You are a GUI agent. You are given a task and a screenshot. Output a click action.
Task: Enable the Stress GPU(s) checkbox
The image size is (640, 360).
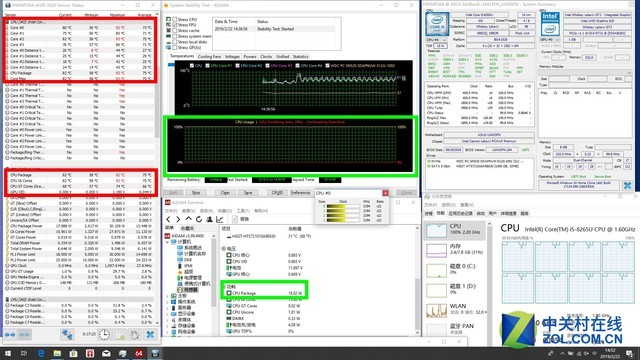pos(175,47)
